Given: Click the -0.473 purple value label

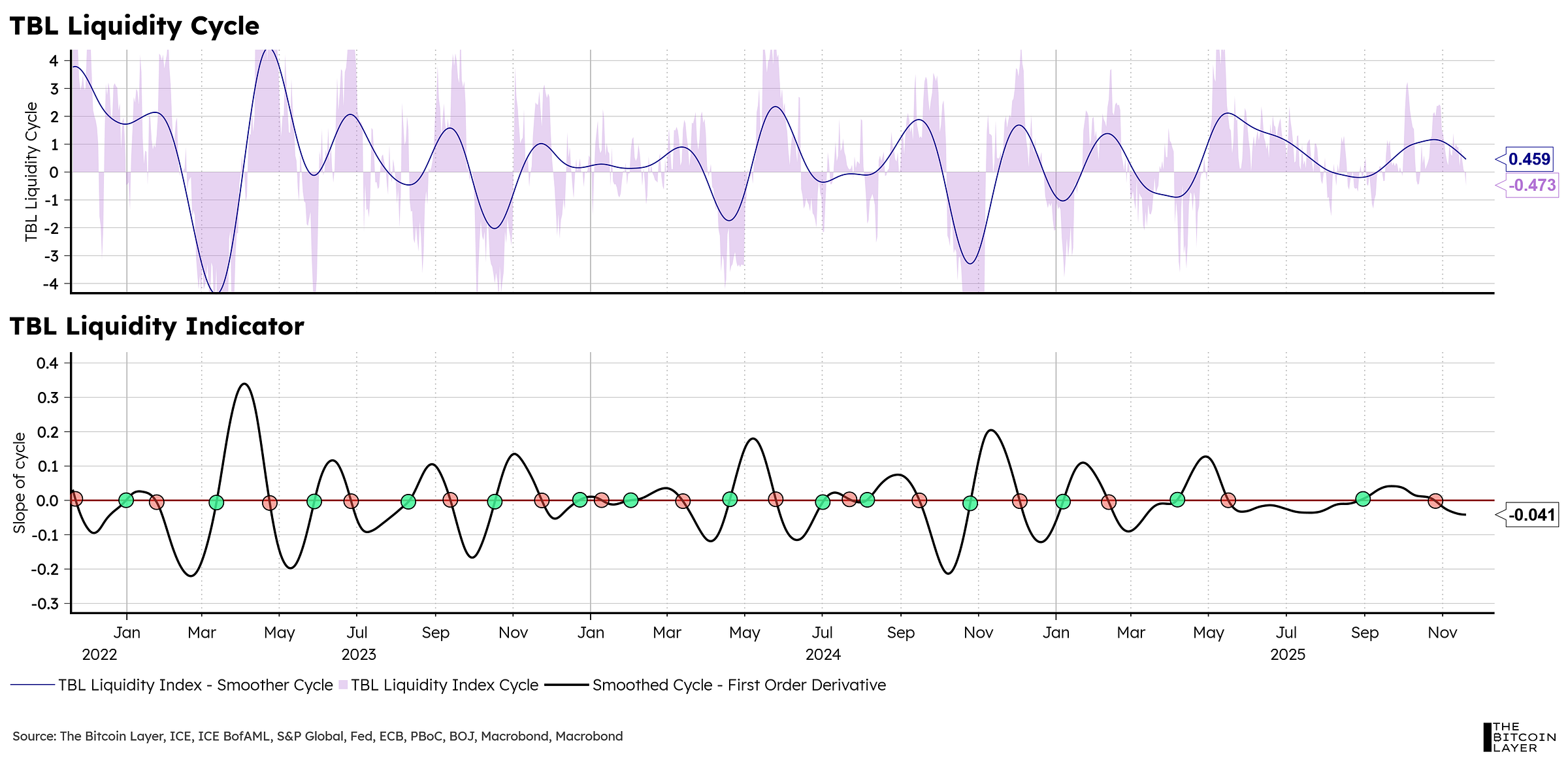Looking at the screenshot, I should [x=1532, y=186].
